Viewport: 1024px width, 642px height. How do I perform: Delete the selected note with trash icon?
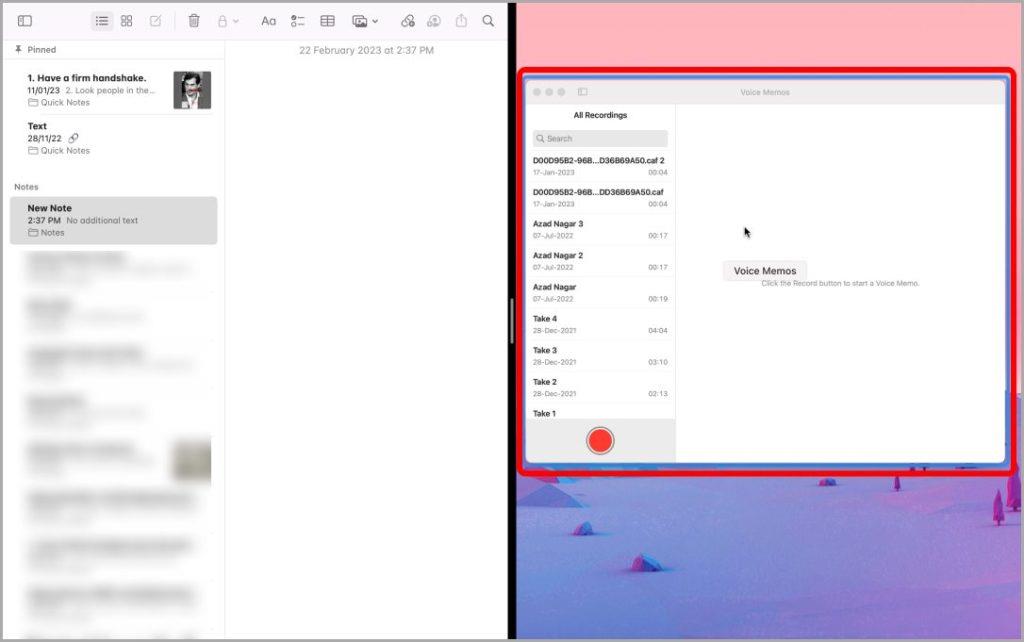pos(194,21)
